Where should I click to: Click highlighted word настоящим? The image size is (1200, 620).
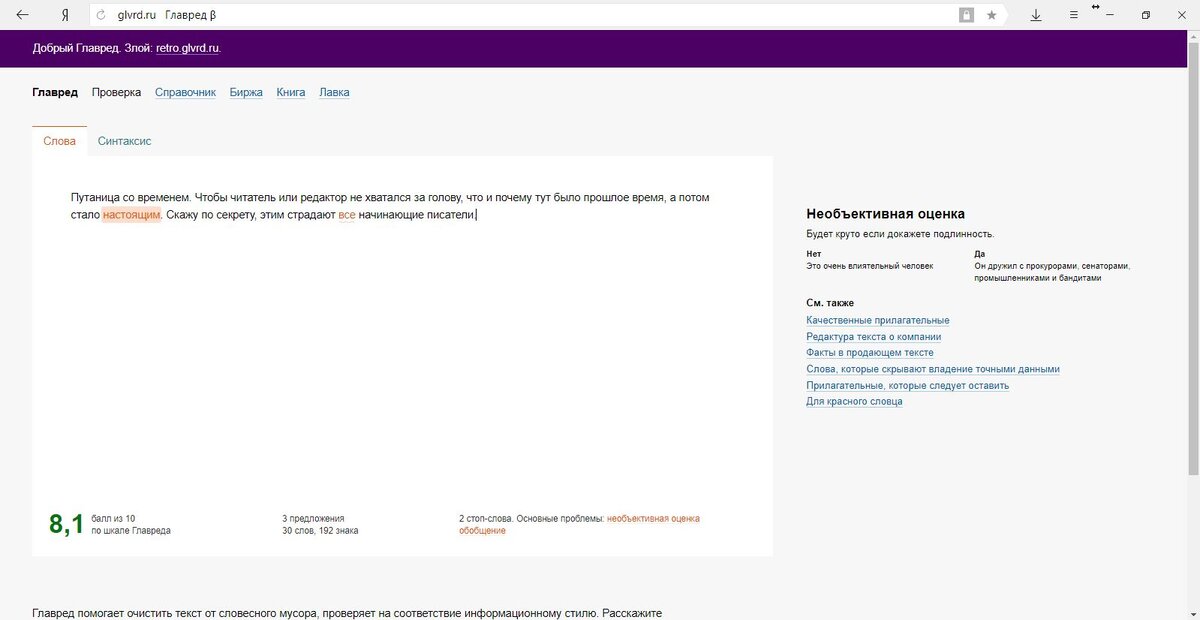coord(131,214)
